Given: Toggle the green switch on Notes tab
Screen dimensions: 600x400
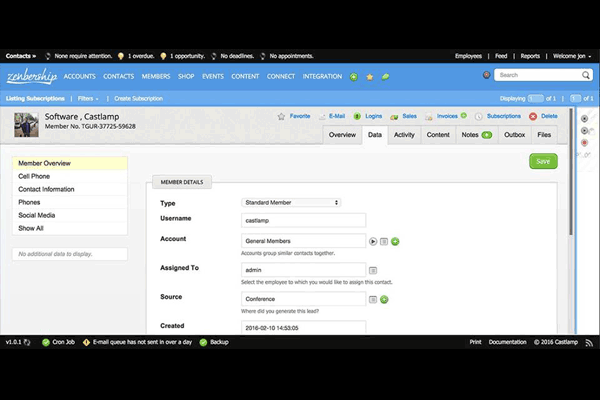Looking at the screenshot, I should (x=487, y=134).
